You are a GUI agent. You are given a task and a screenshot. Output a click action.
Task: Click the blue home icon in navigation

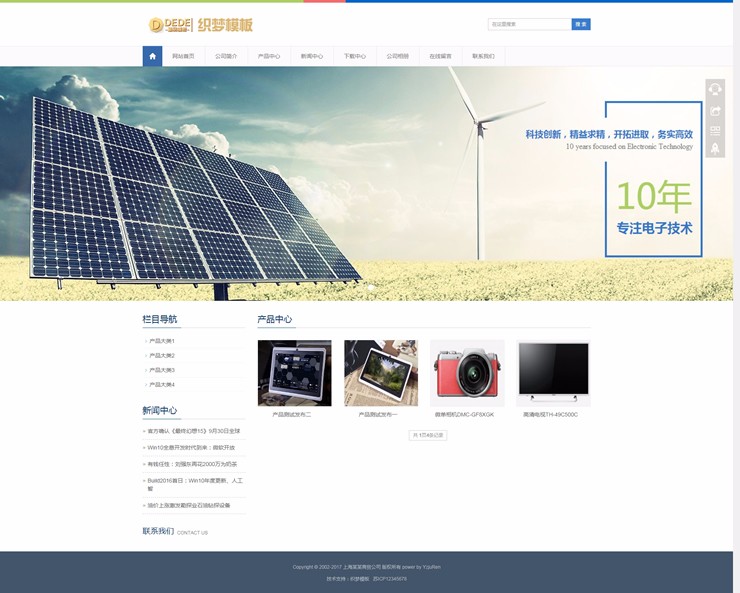[x=152, y=56]
